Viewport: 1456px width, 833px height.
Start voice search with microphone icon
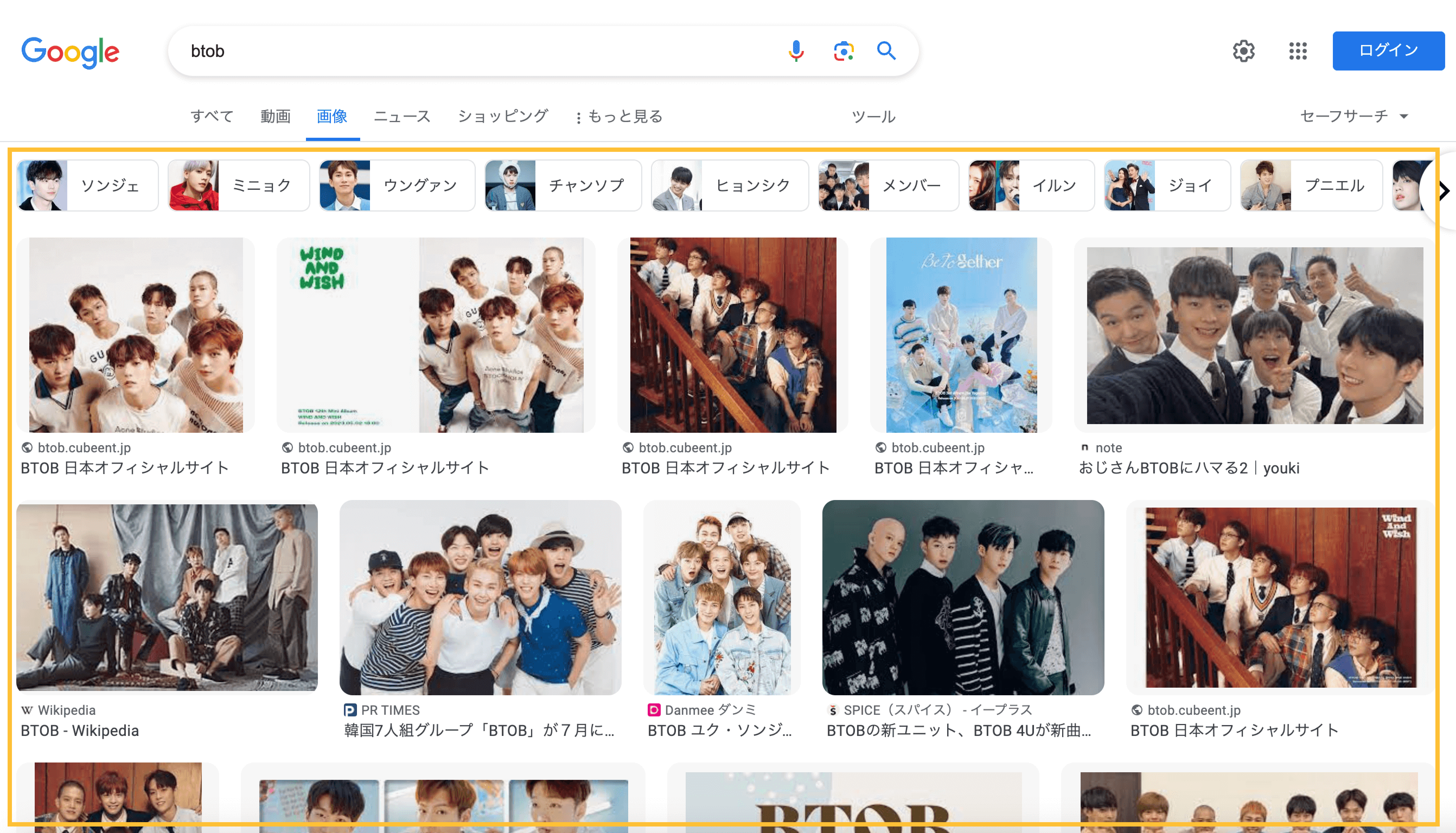tap(796, 51)
